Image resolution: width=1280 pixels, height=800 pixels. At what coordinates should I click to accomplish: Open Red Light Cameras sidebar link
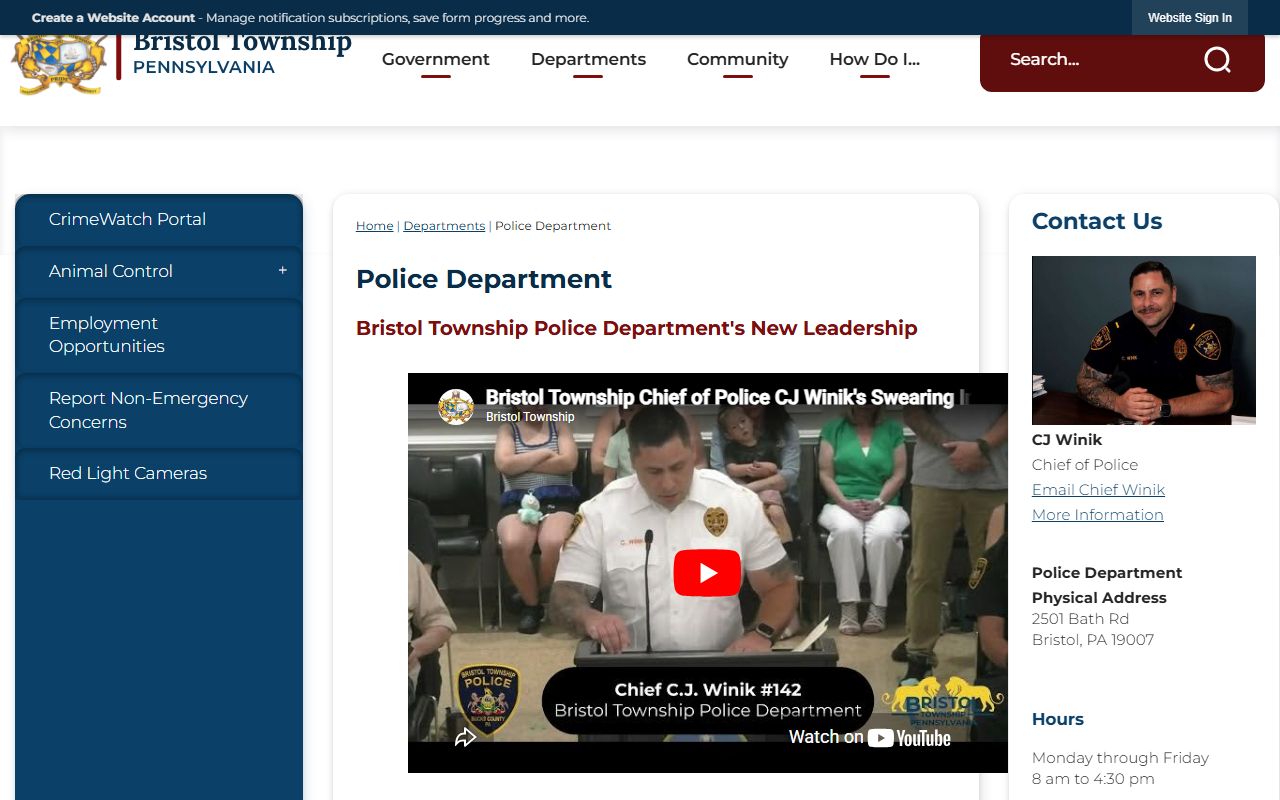pos(159,474)
